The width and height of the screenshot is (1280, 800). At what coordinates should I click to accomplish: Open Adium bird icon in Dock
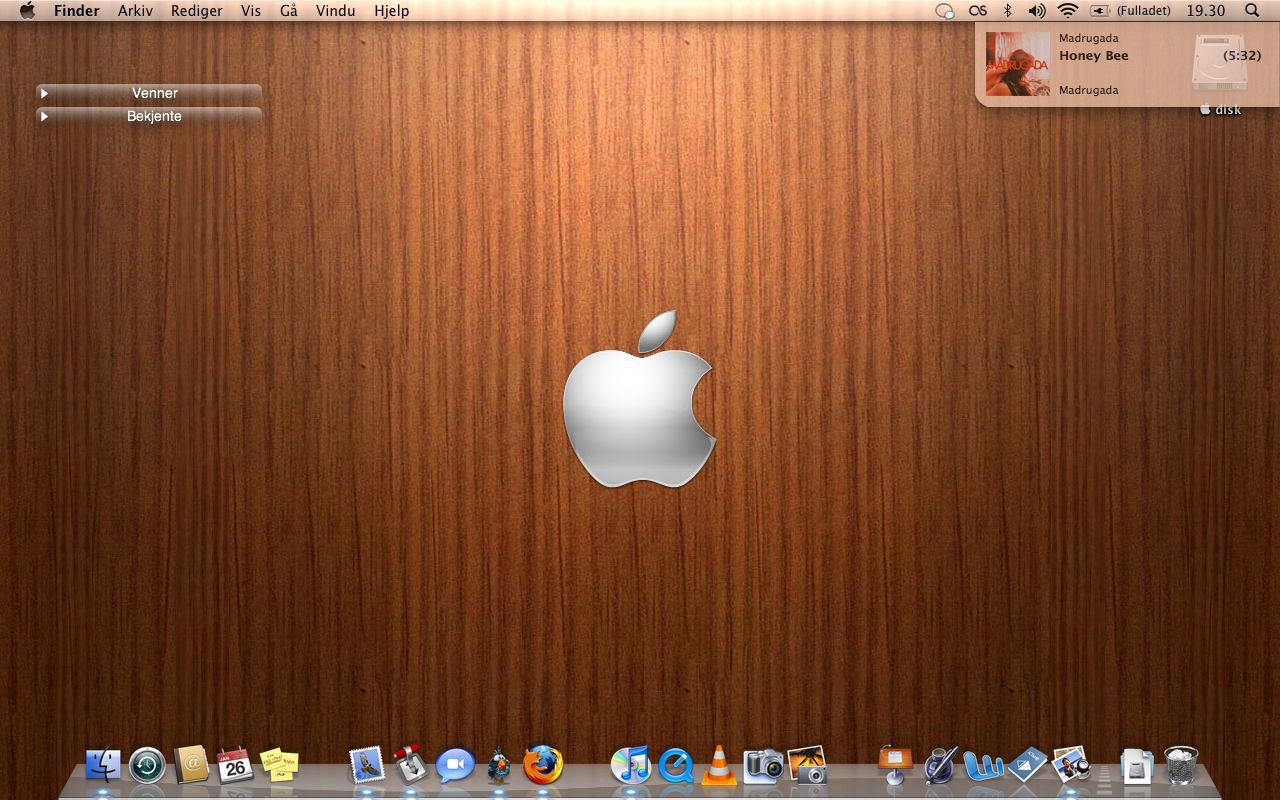[x=499, y=765]
